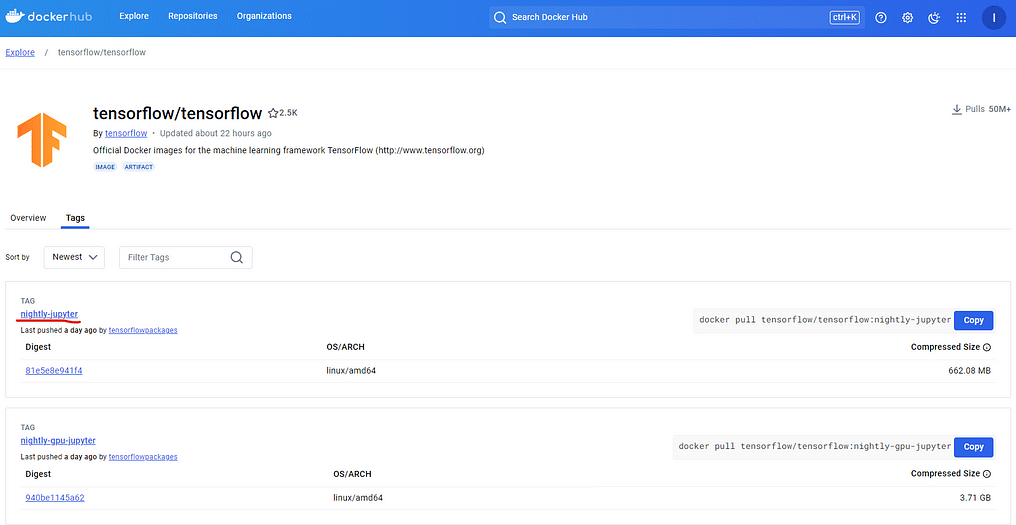Viewport: 1016px width, 525px height.
Task: Open digest 81e5e8e941f4
Action: click(54, 371)
